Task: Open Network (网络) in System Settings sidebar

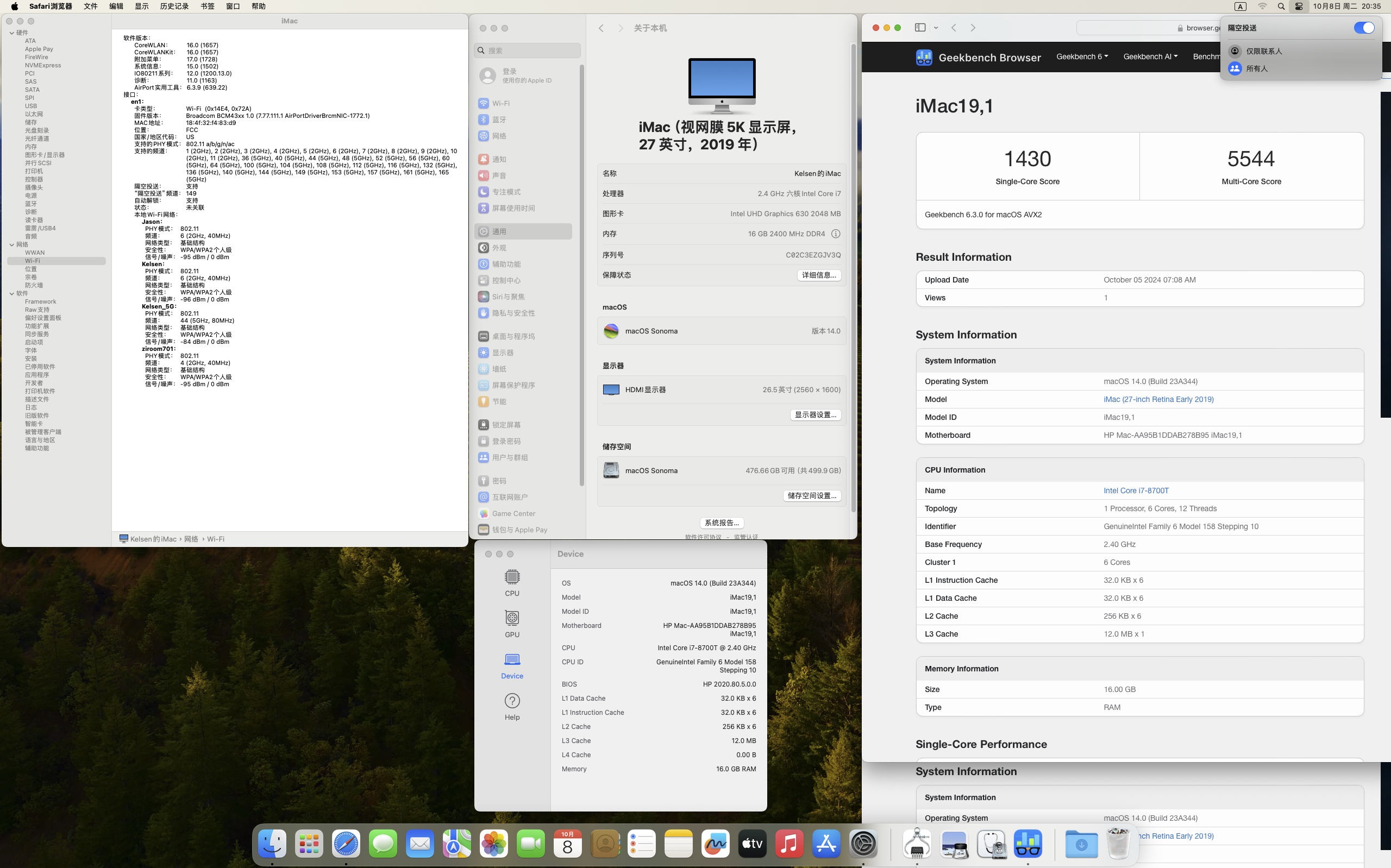Action: tap(523, 136)
